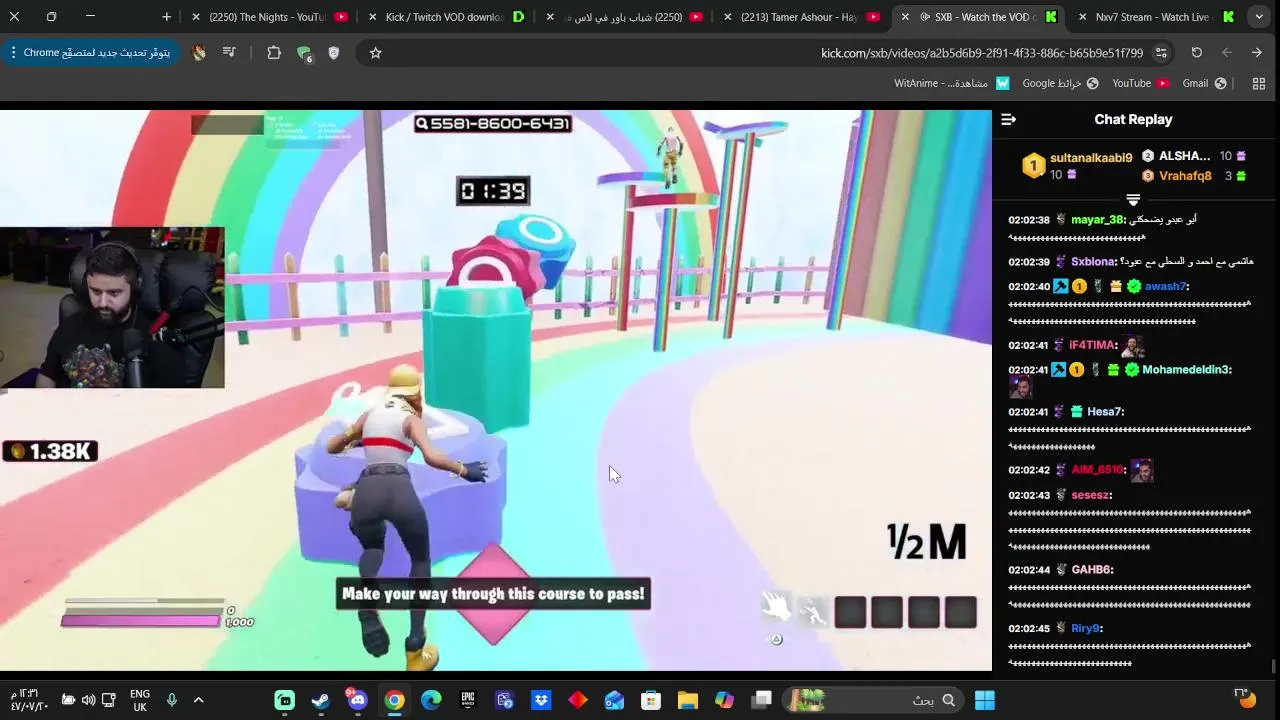The image size is (1280, 720).
Task: Open the tab search dropdown arrow
Action: 1259,17
